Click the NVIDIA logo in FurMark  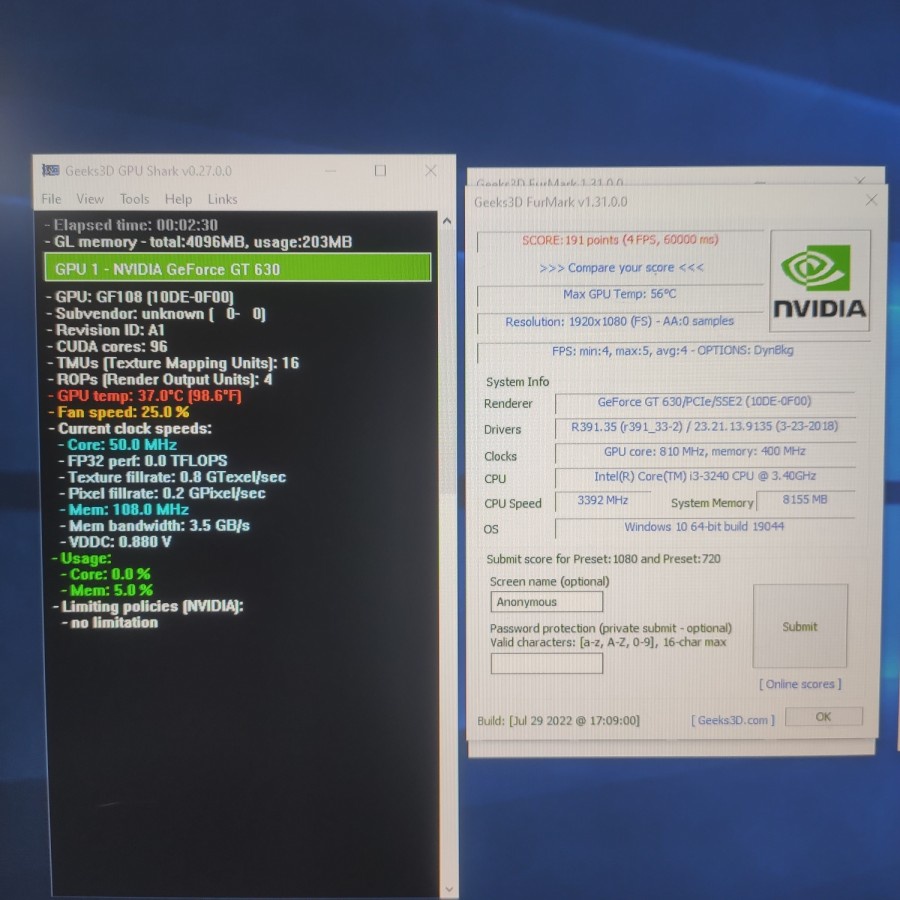pos(820,281)
